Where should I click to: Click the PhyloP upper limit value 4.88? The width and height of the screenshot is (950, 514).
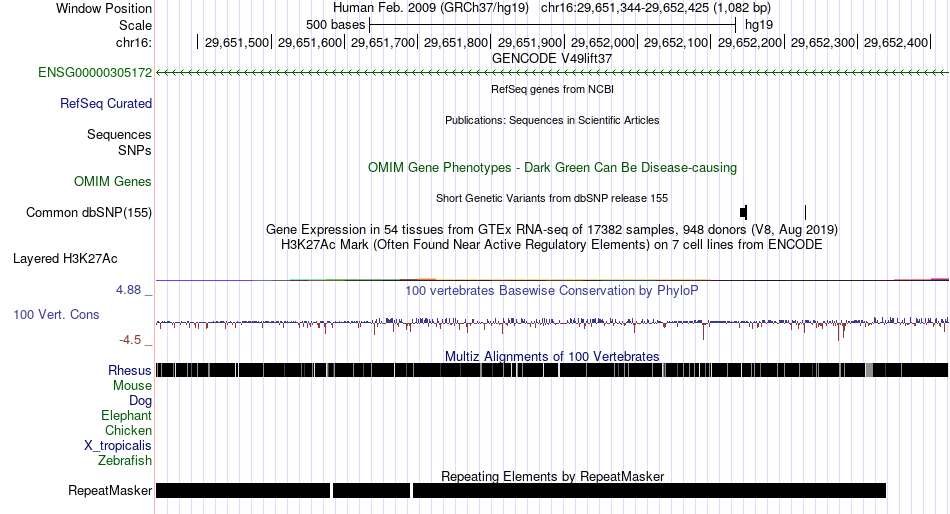click(128, 290)
